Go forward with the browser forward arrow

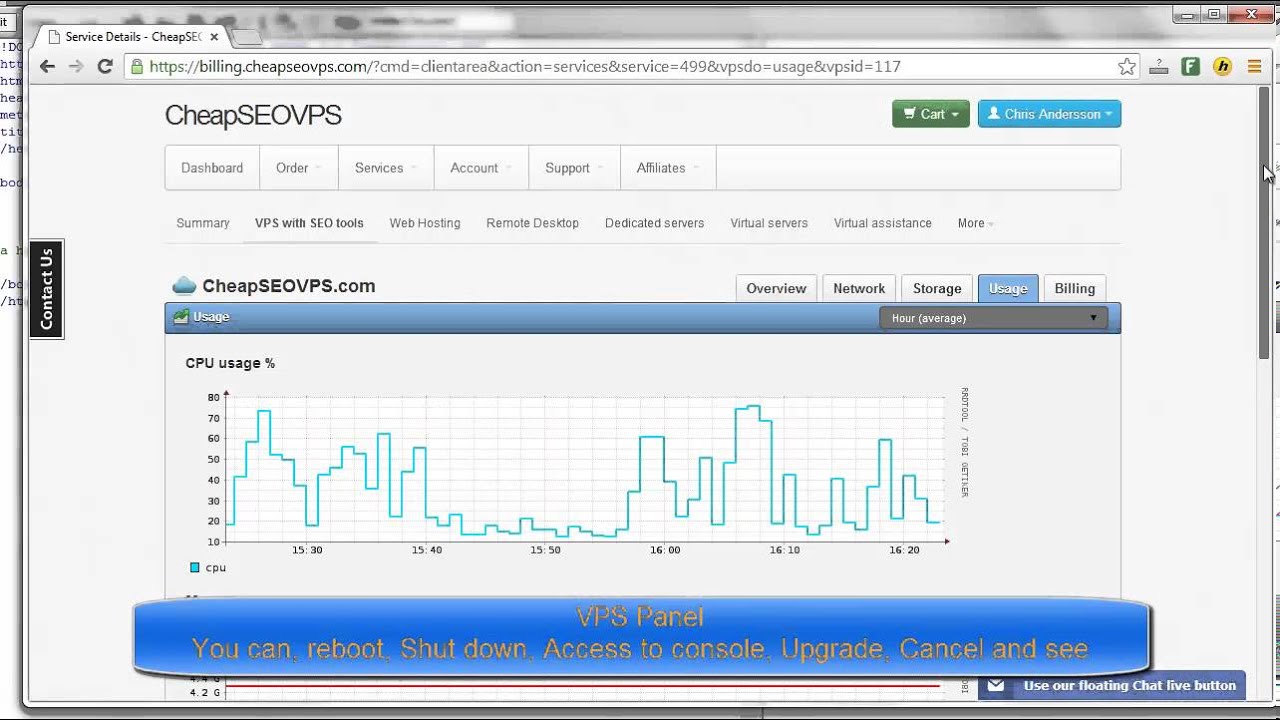[x=76, y=66]
